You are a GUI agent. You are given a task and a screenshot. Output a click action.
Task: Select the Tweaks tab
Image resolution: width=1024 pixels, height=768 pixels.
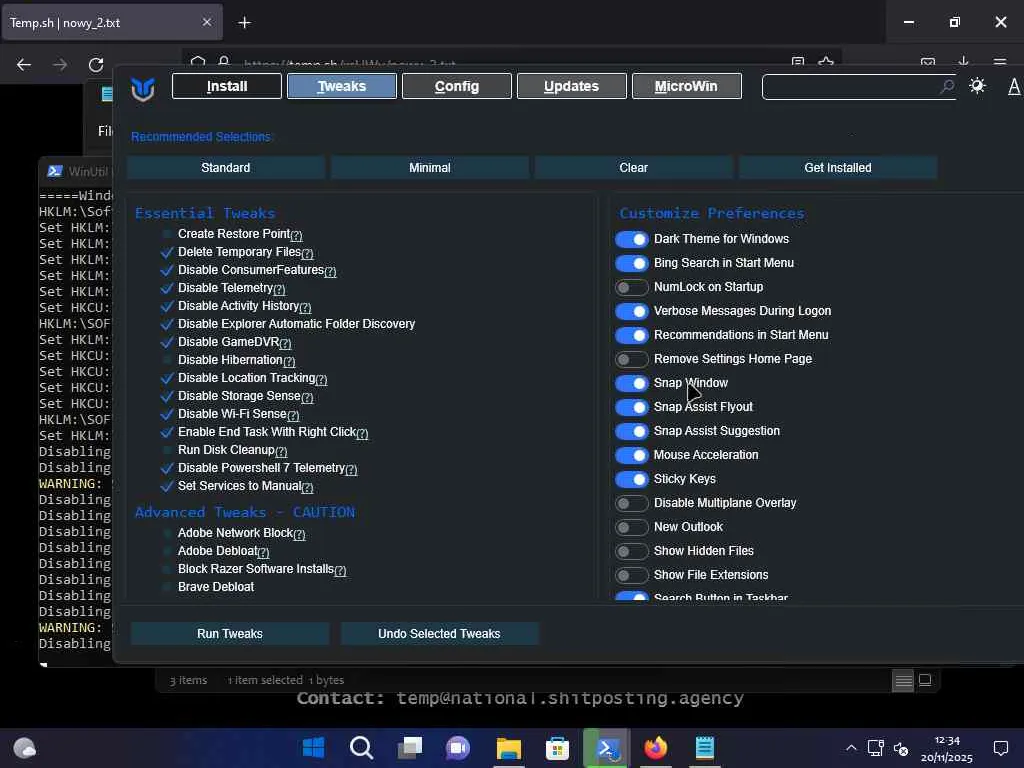(x=342, y=86)
